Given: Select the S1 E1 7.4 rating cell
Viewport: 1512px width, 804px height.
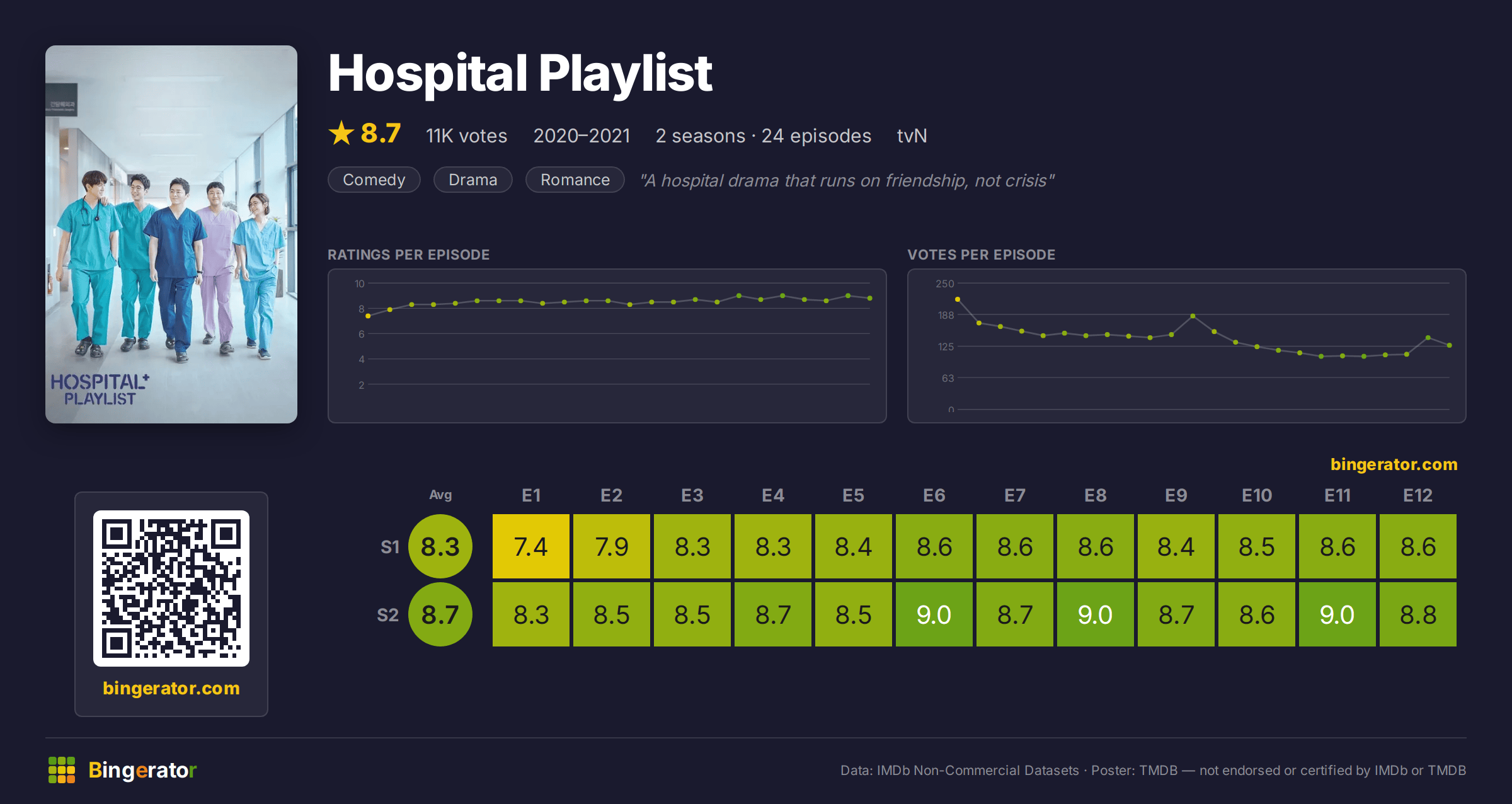Looking at the screenshot, I should click(531, 546).
